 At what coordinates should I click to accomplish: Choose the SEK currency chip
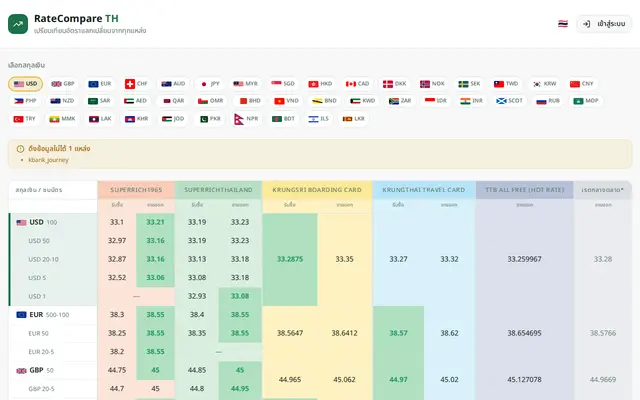469,84
